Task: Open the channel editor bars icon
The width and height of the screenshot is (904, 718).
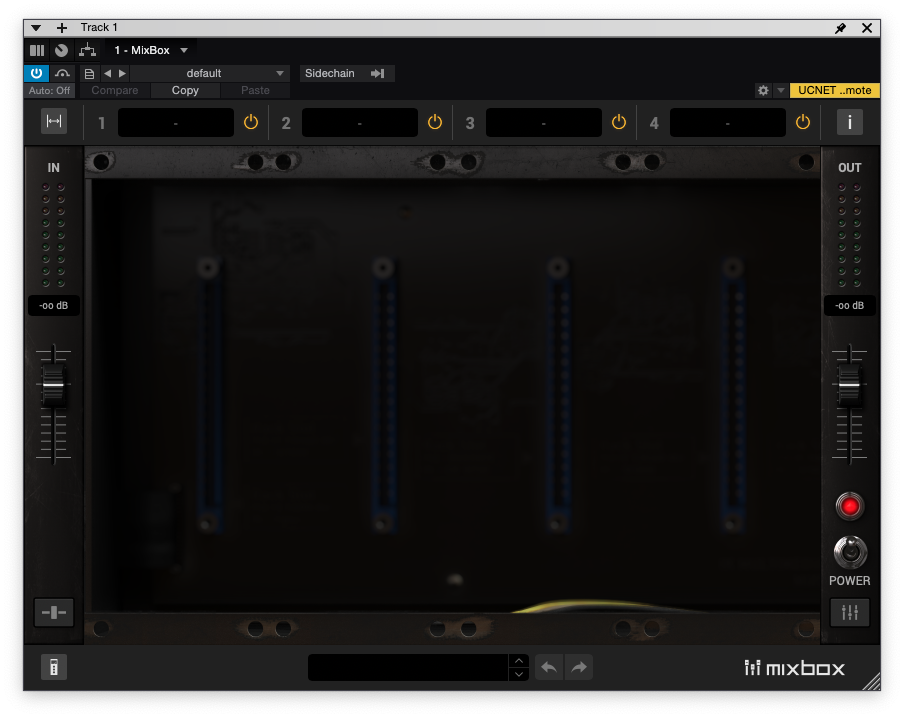Action: [37, 50]
